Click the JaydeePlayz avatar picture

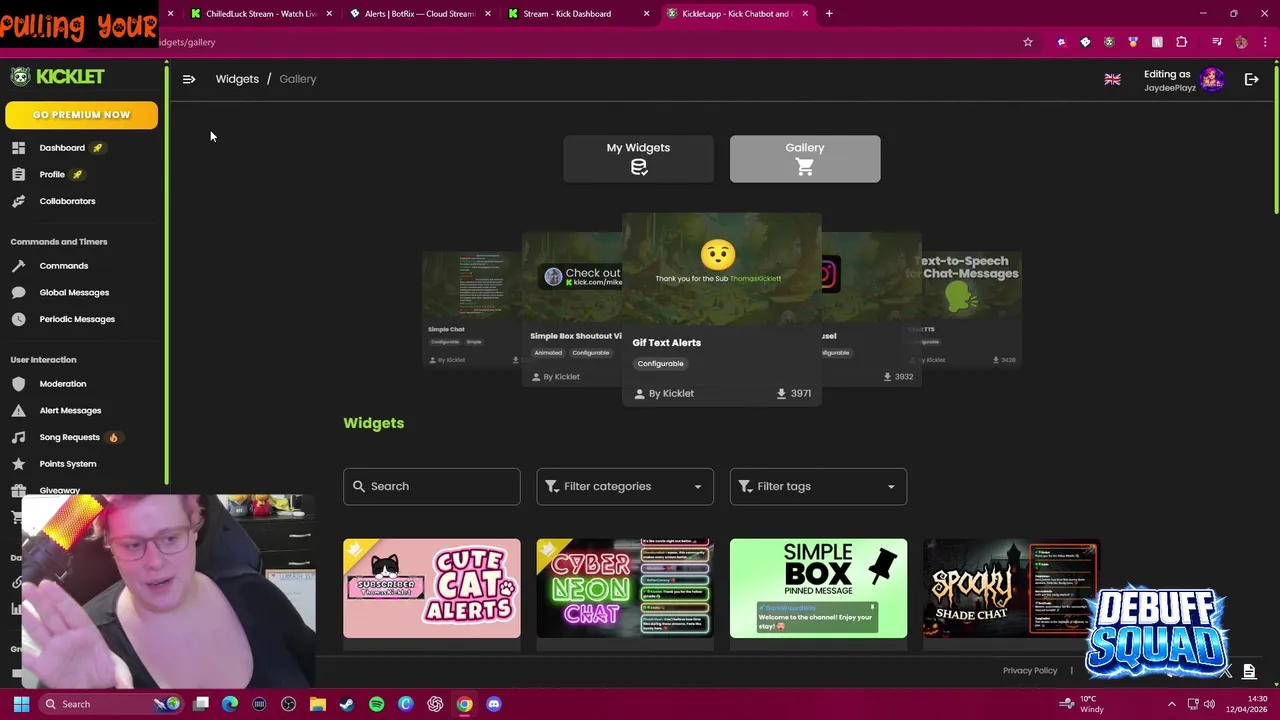point(1212,80)
